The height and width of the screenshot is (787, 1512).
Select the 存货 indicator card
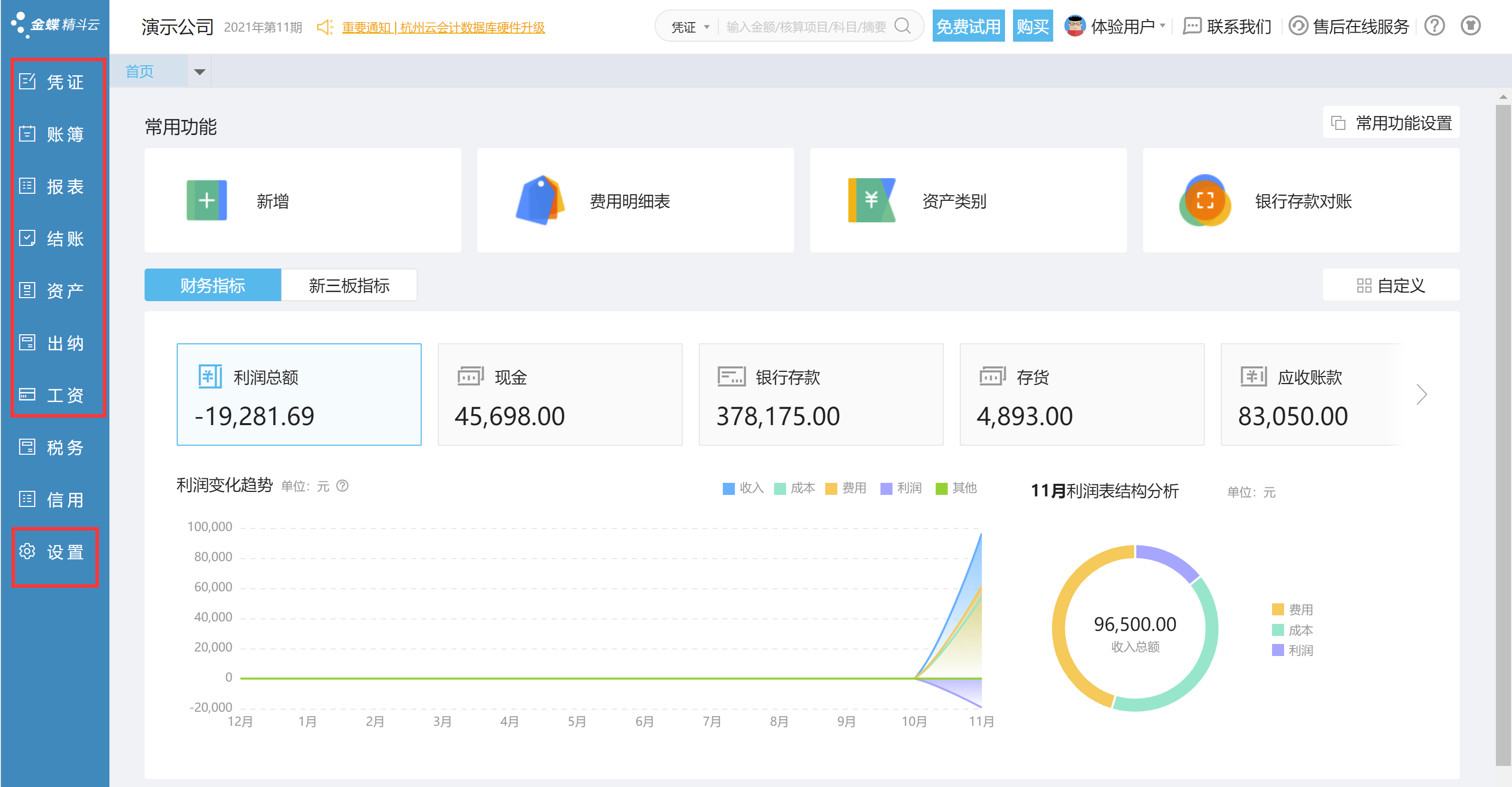[1082, 395]
